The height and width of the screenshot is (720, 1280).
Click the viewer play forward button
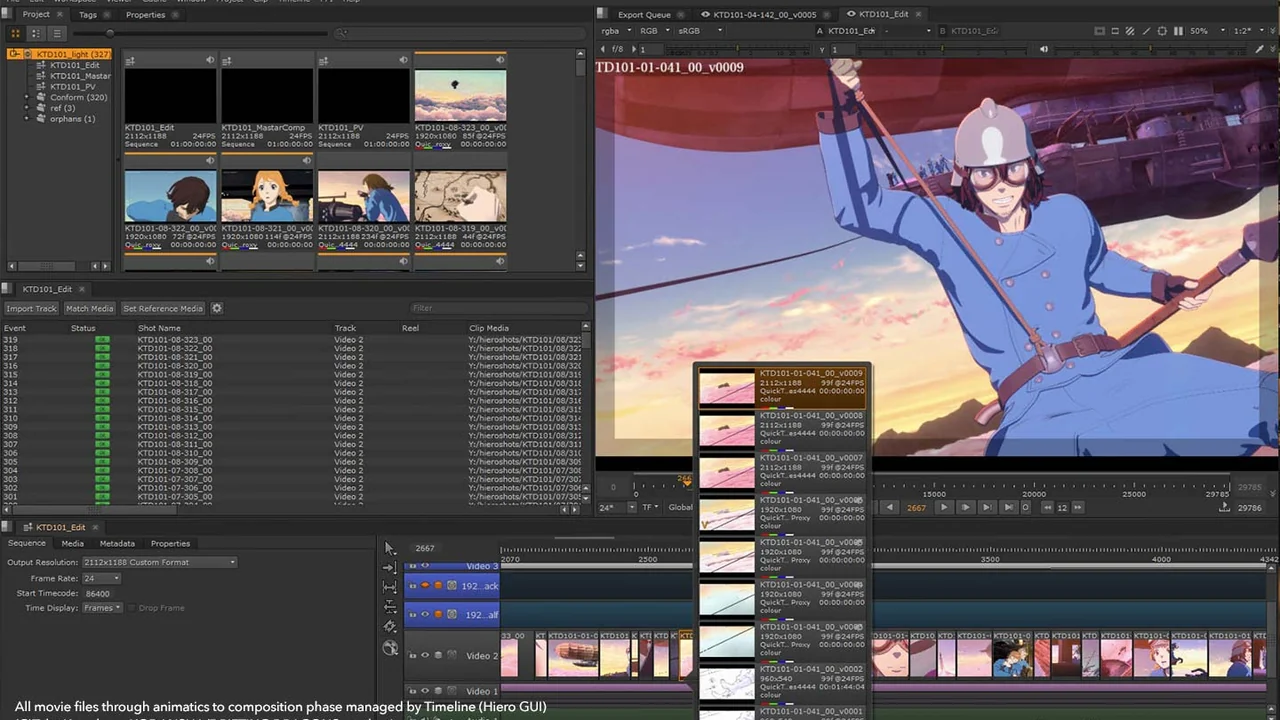[x=943, y=507]
